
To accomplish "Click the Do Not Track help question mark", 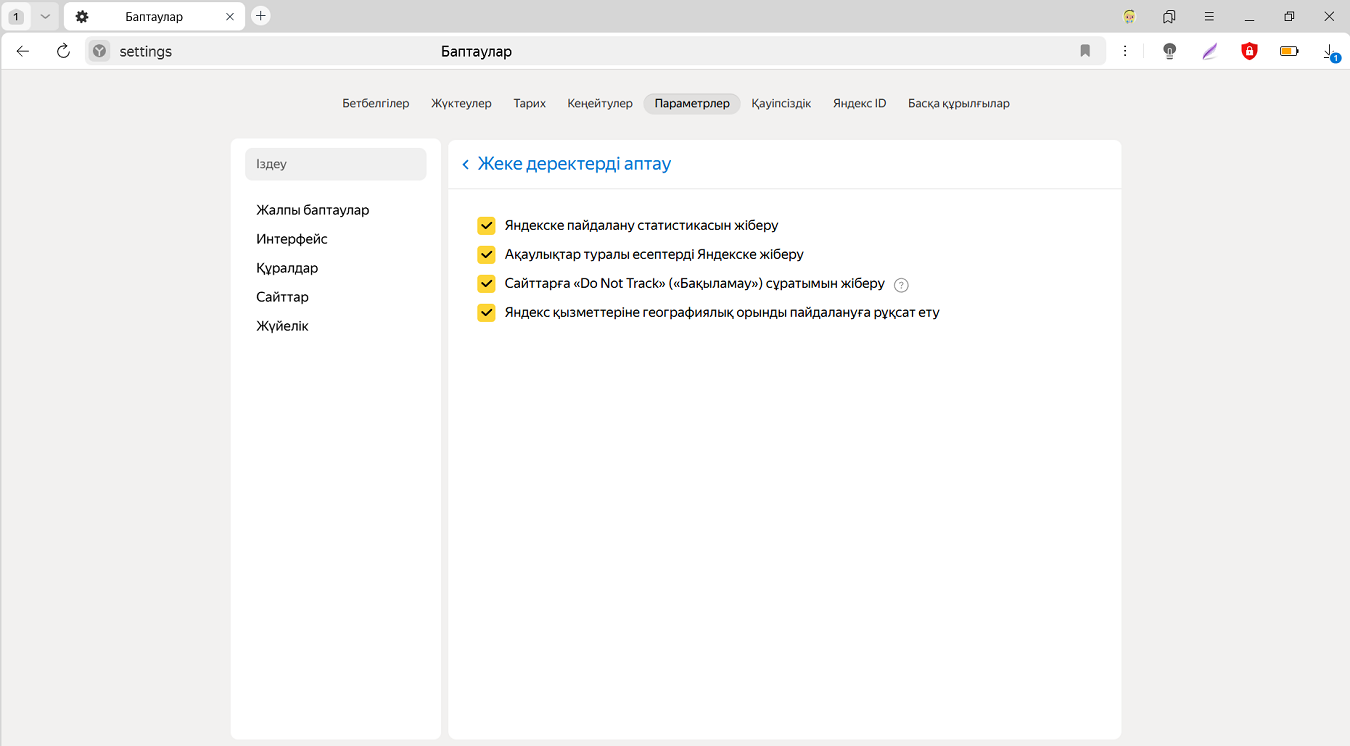I will click(901, 284).
